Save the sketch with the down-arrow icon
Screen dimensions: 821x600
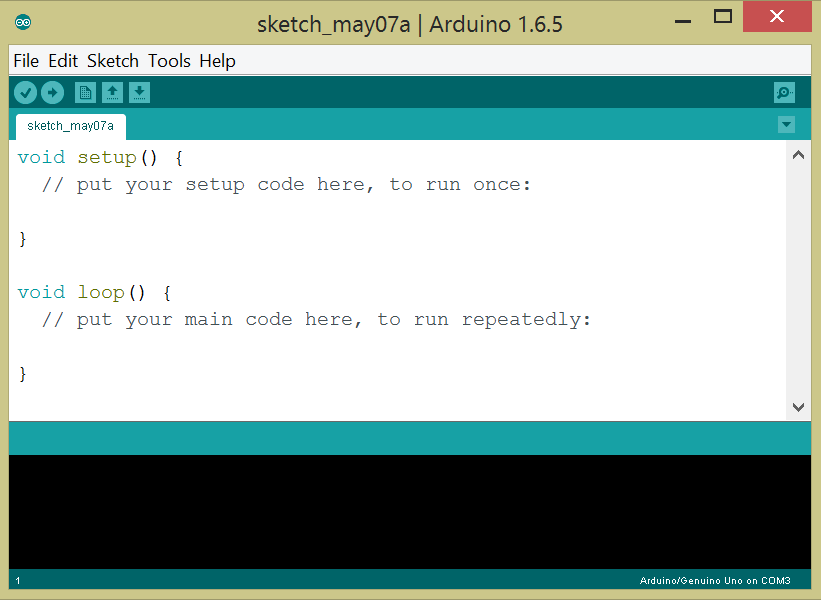click(139, 93)
